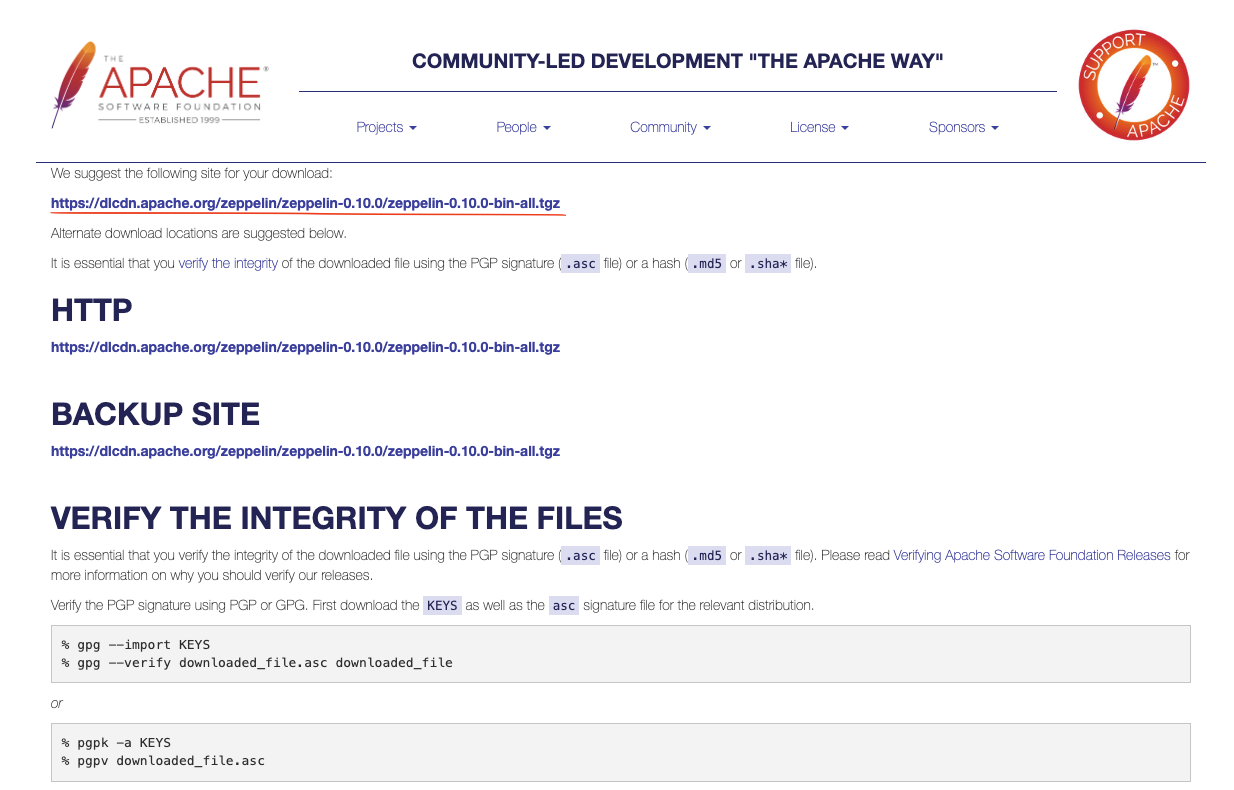
Task: Open Verifying Apache Software Foundation Releases link
Action: pyautogui.click(x=1032, y=555)
